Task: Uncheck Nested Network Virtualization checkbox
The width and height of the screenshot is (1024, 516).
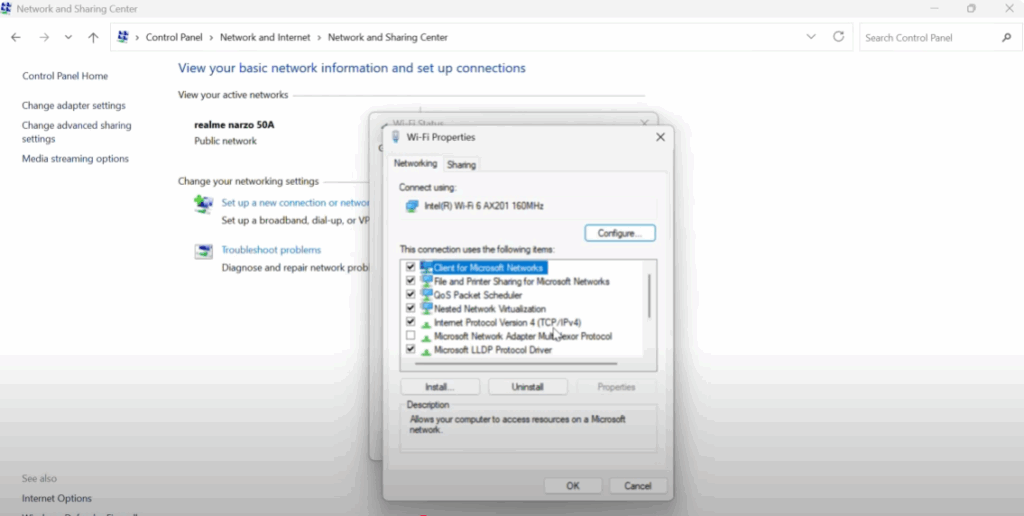Action: 410,308
